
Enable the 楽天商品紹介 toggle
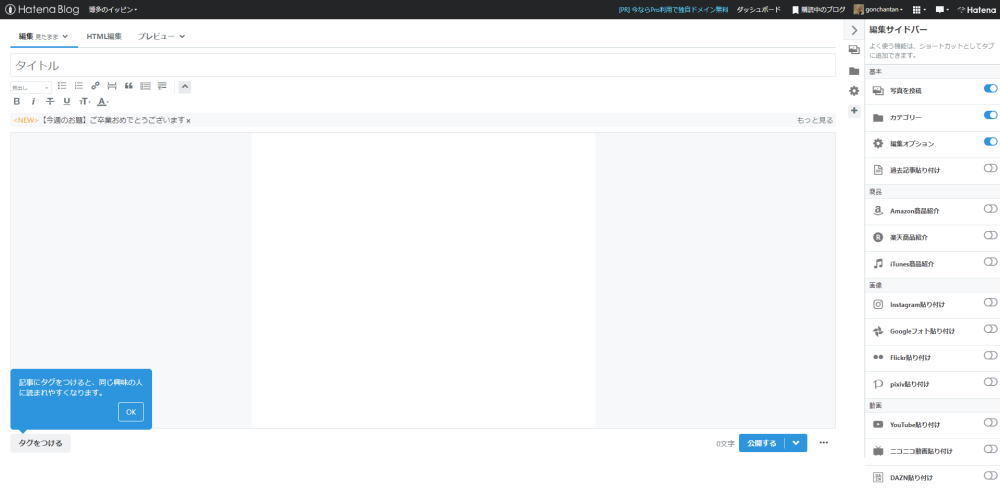point(990,235)
